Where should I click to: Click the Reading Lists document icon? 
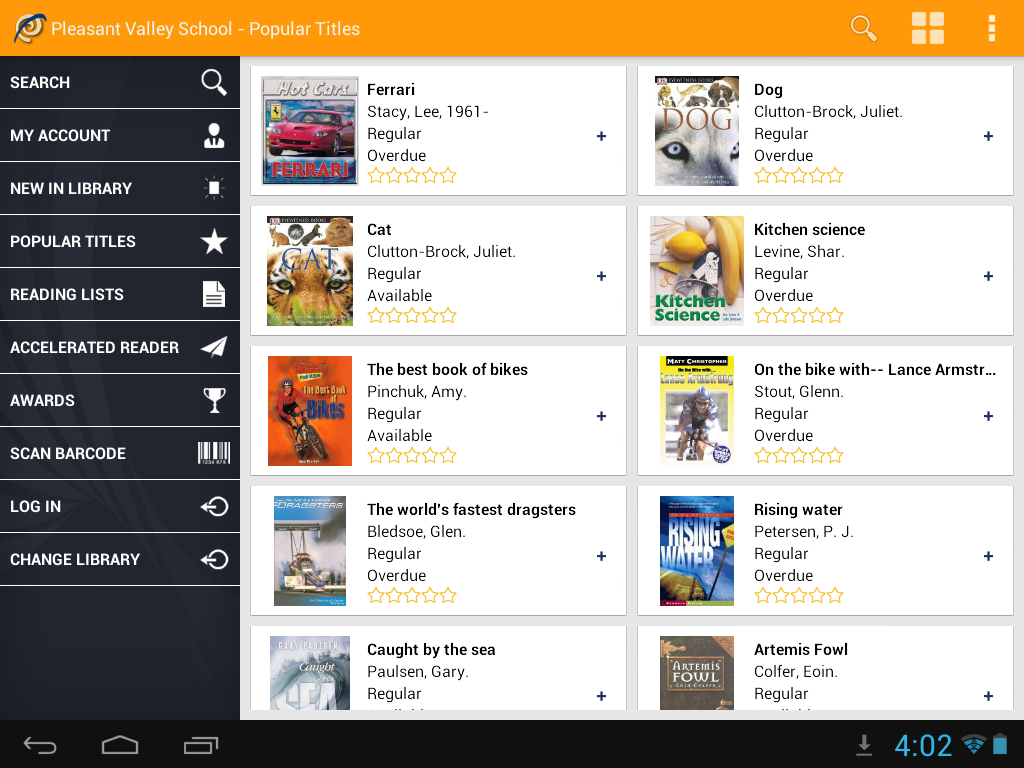click(214, 294)
